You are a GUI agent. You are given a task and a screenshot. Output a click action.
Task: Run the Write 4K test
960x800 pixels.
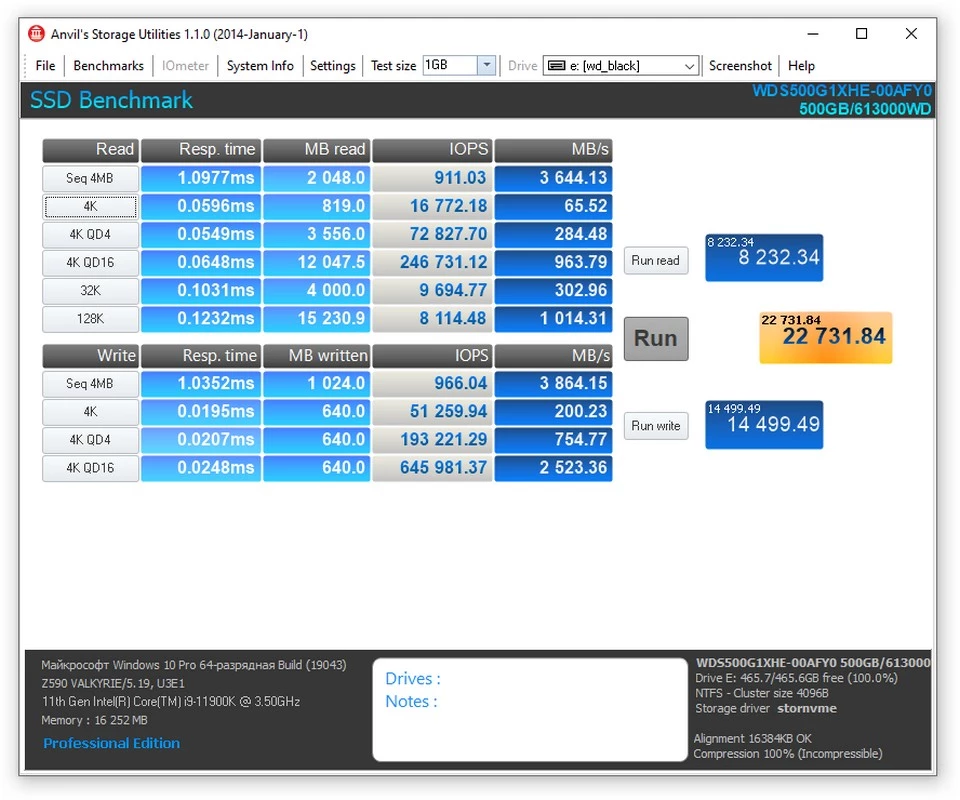pyautogui.click(x=91, y=412)
